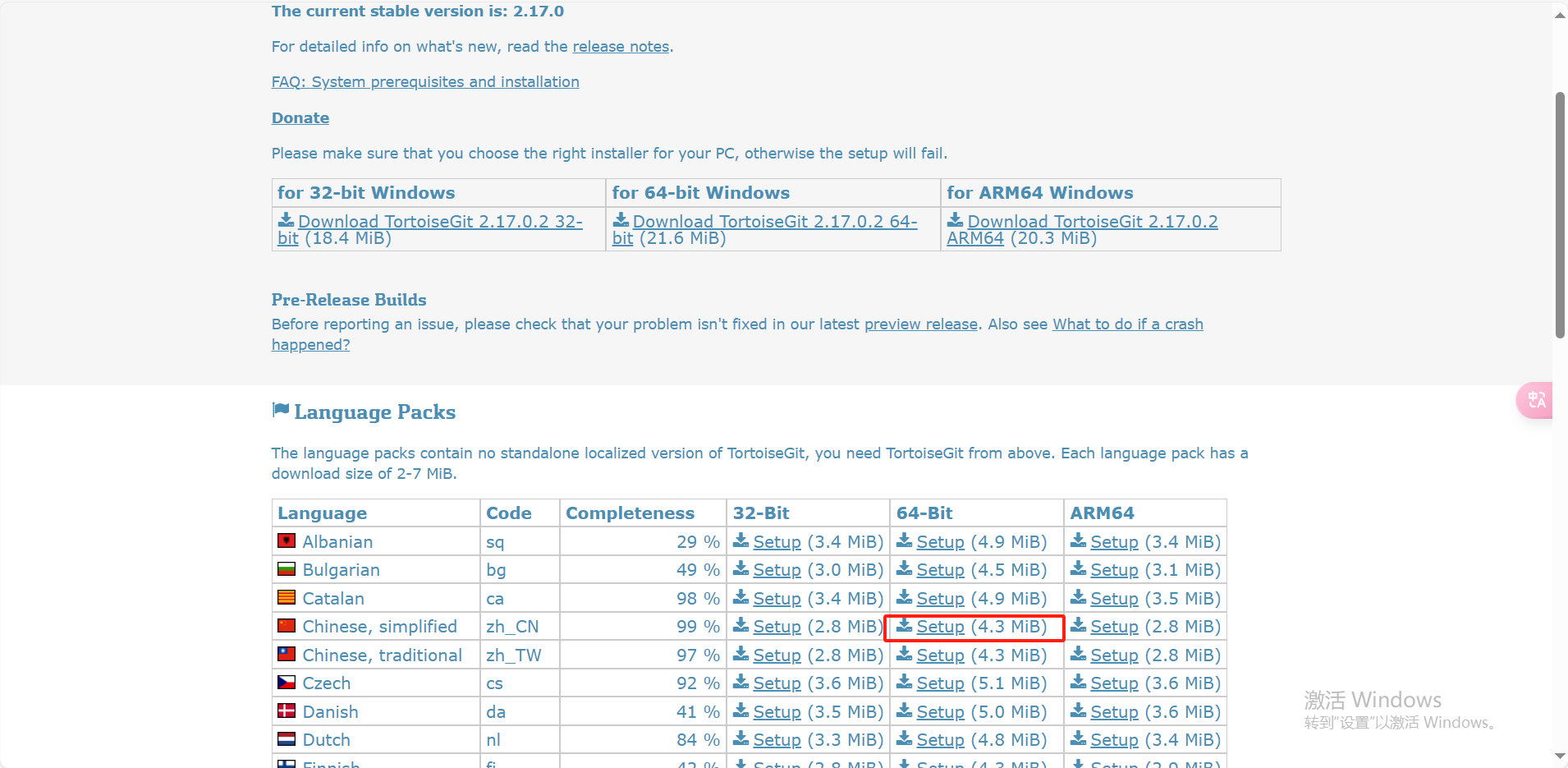Click Setup link for Chinese traditional 32-Bit

(777, 655)
